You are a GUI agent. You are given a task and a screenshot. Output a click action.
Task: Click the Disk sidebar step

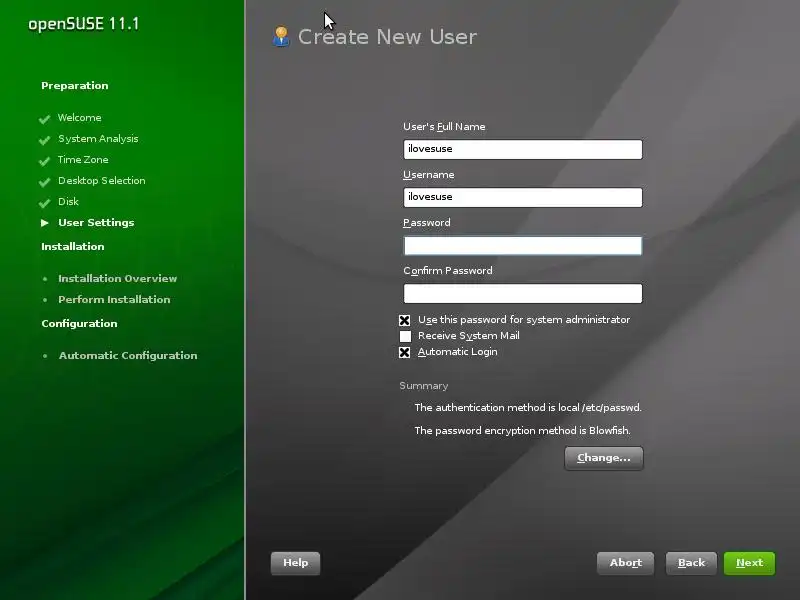click(x=68, y=202)
